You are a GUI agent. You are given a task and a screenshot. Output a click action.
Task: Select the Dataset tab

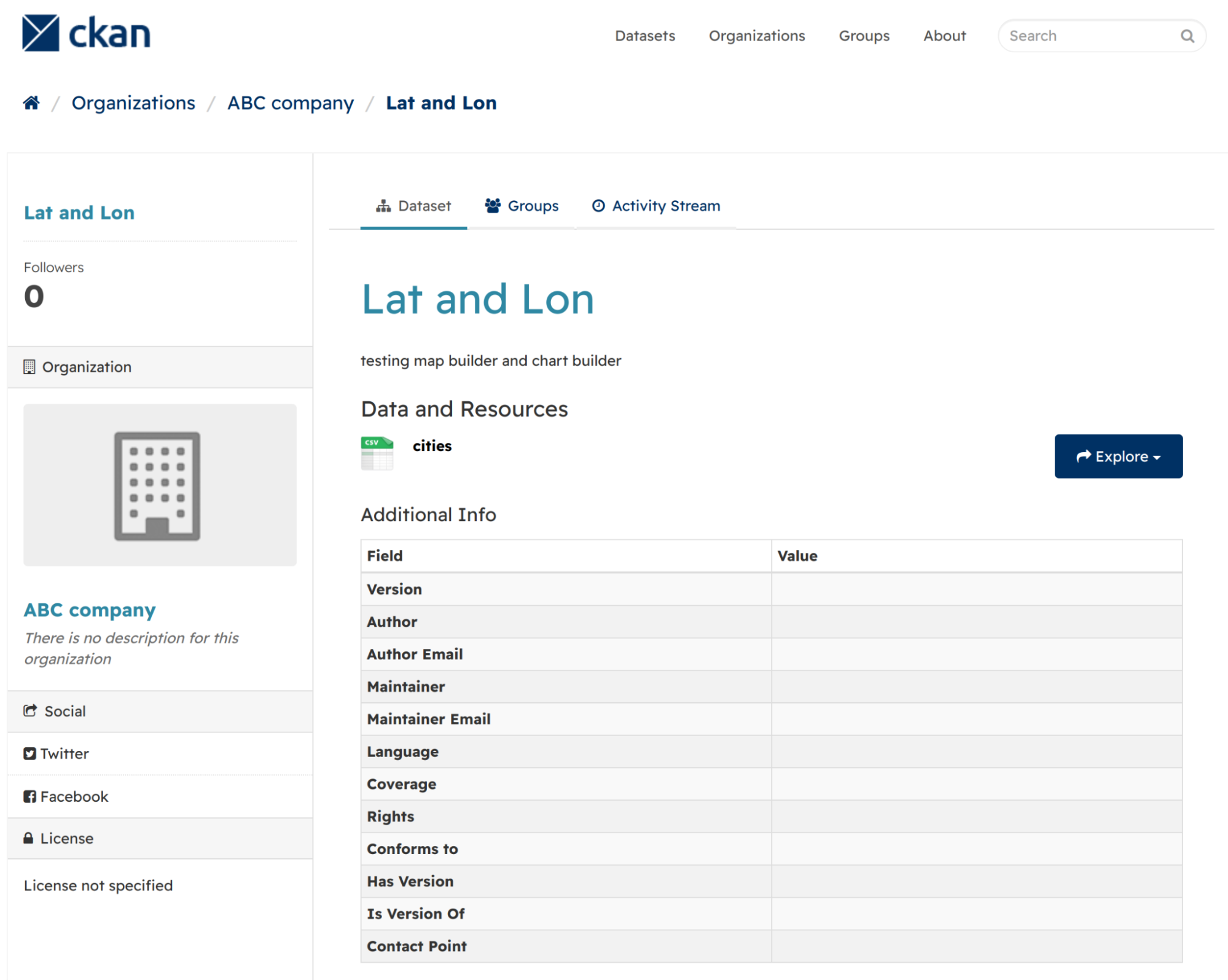click(x=413, y=206)
